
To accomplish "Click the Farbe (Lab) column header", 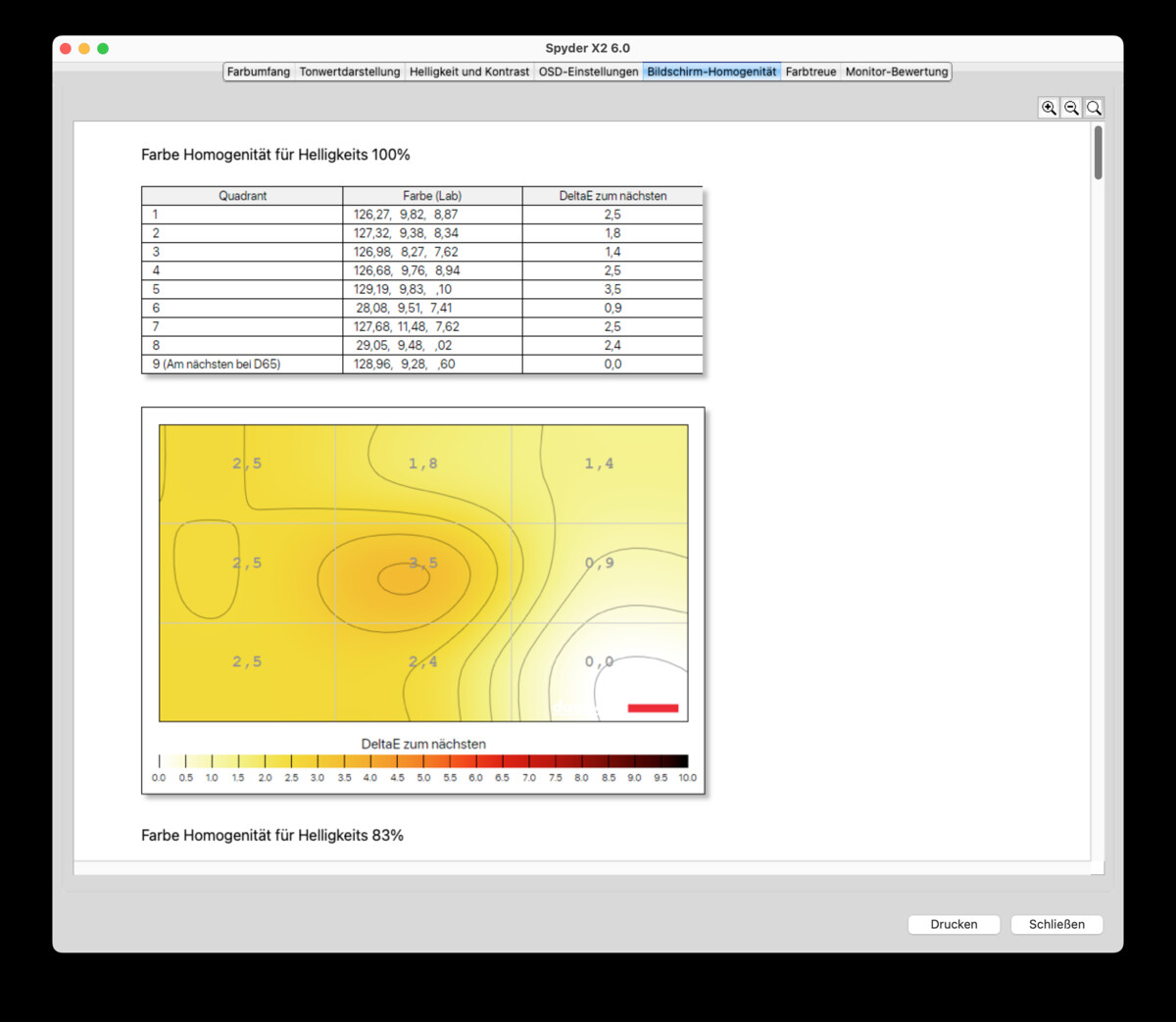I will coord(431,195).
